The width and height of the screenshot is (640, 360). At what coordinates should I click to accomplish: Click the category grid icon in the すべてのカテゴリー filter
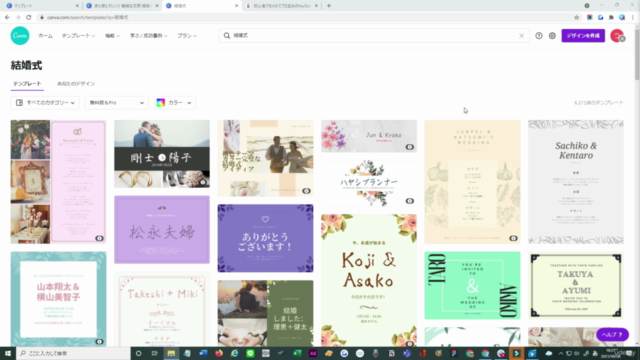coord(19,103)
